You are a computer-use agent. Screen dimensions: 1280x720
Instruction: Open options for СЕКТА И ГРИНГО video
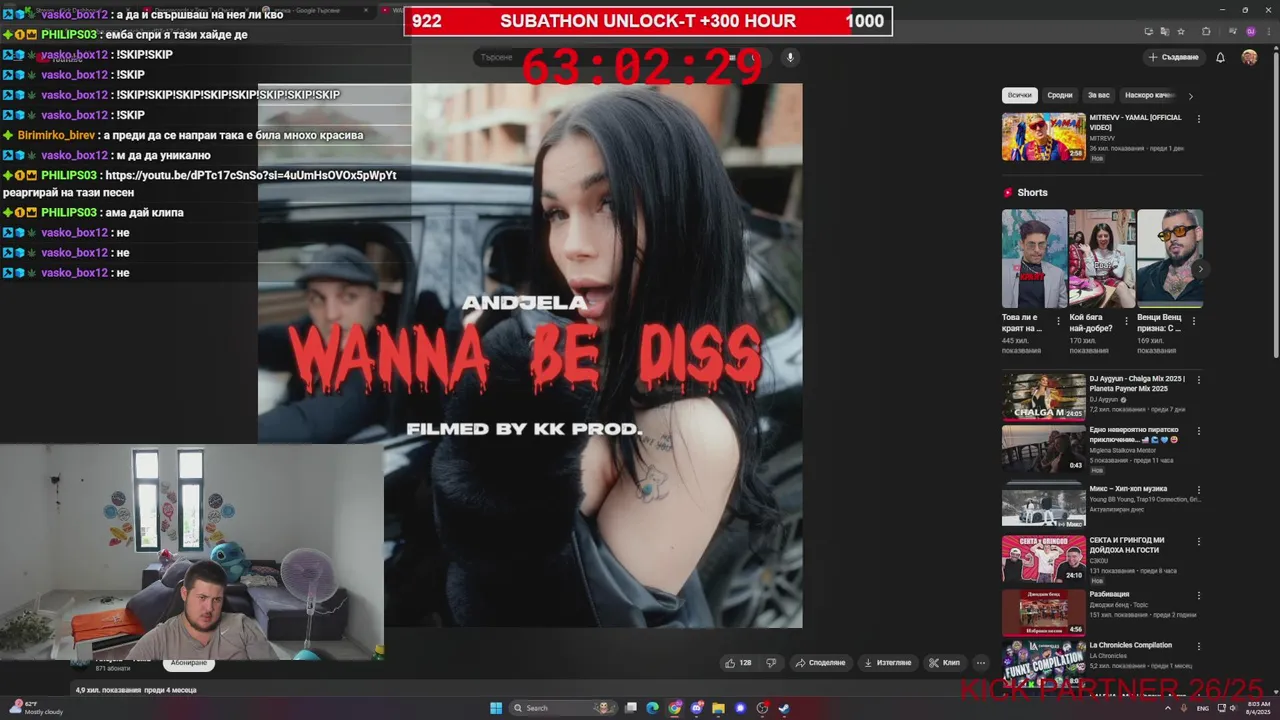click(x=1198, y=541)
